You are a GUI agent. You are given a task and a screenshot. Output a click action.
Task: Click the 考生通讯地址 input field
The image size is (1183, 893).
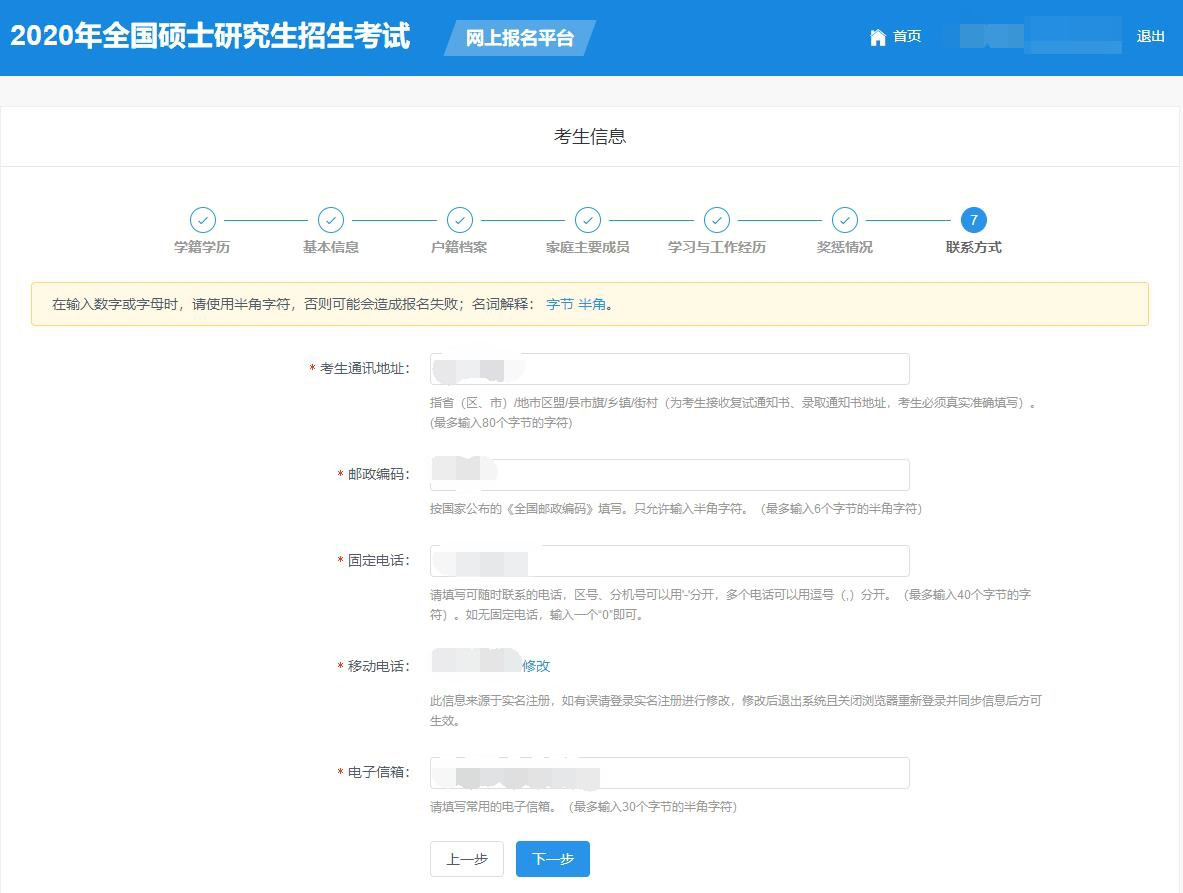coord(669,368)
